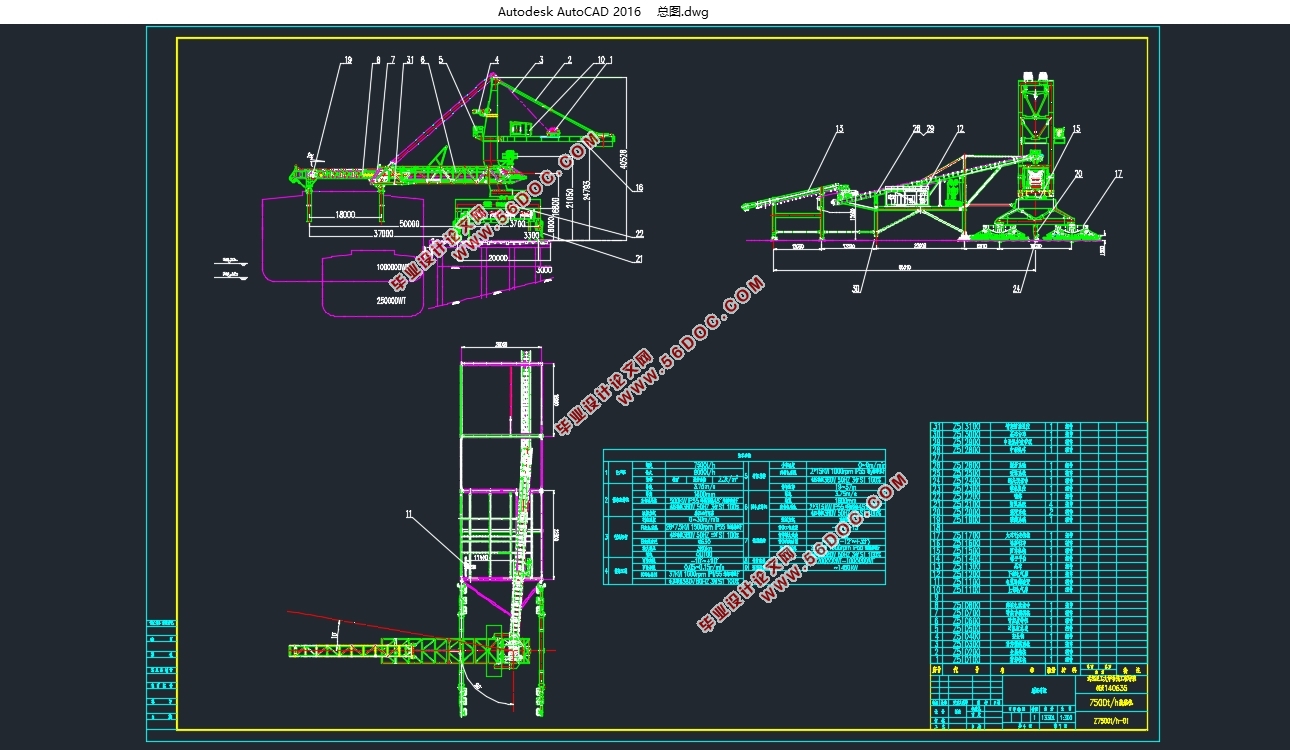Click the title bar text 总图.dwg

coord(682,12)
